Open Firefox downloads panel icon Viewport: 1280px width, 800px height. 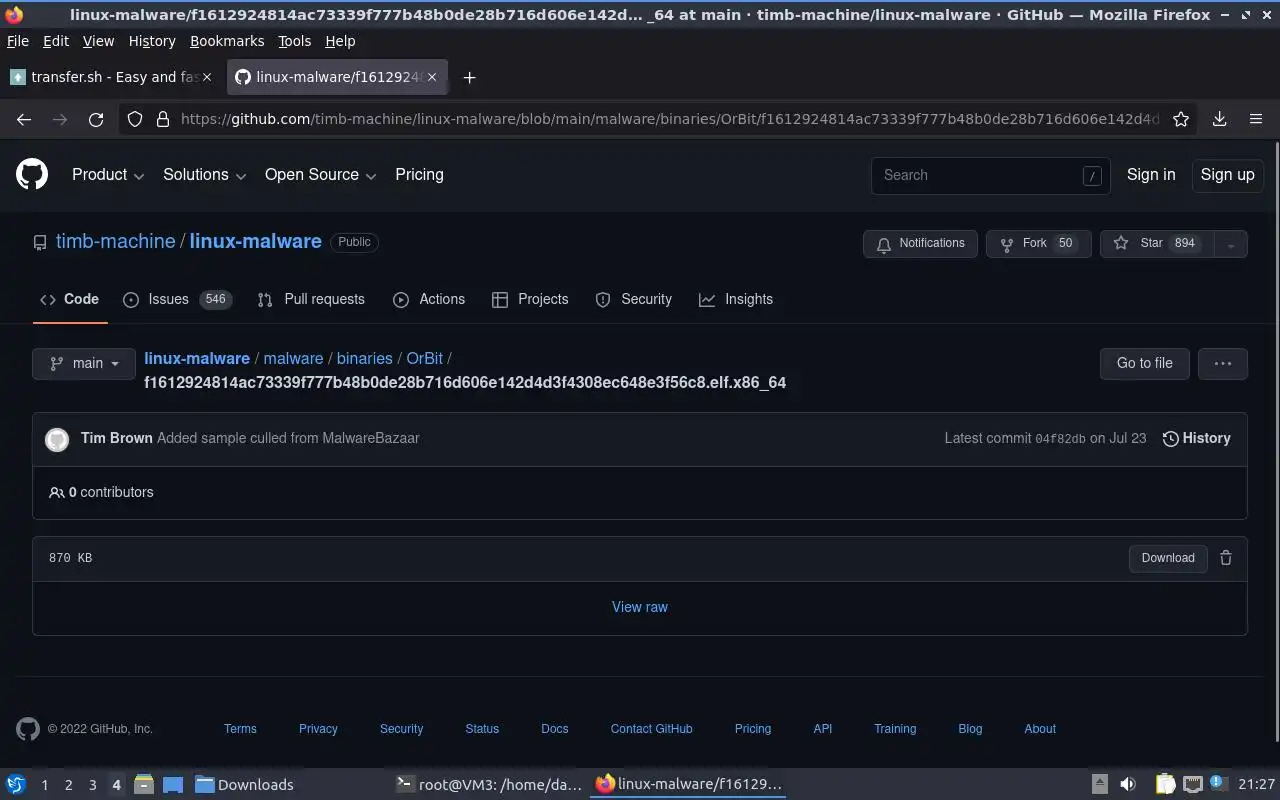pyautogui.click(x=1219, y=119)
